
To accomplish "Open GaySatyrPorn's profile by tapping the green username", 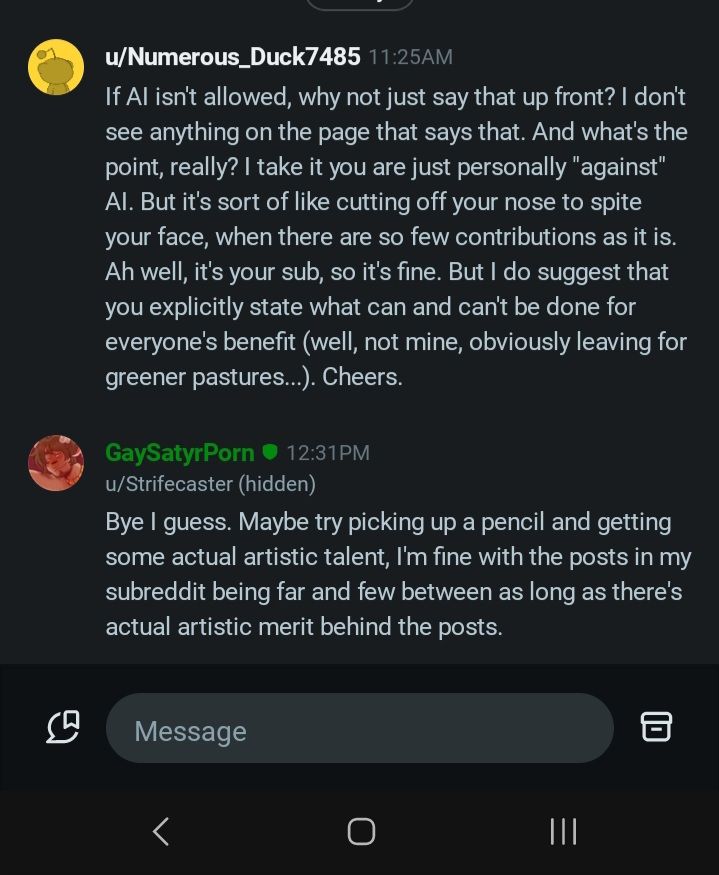I will [x=179, y=452].
